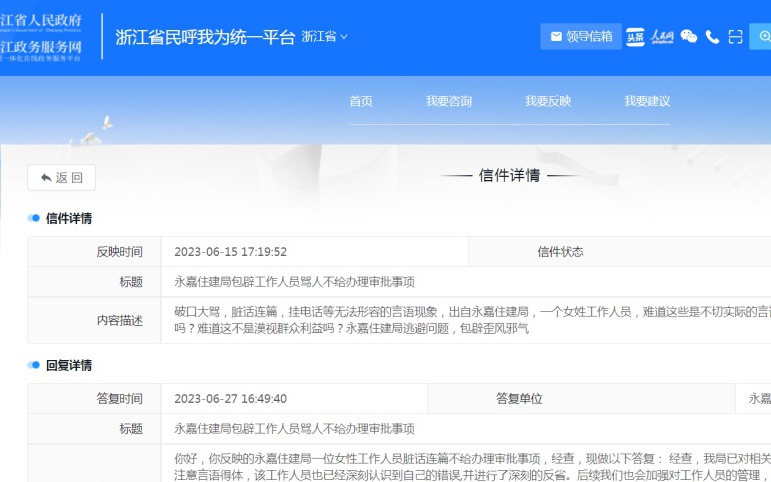Viewport: 771px width, 482px height.
Task: Switch to the 我要建议 navigation item
Action: tap(647, 101)
